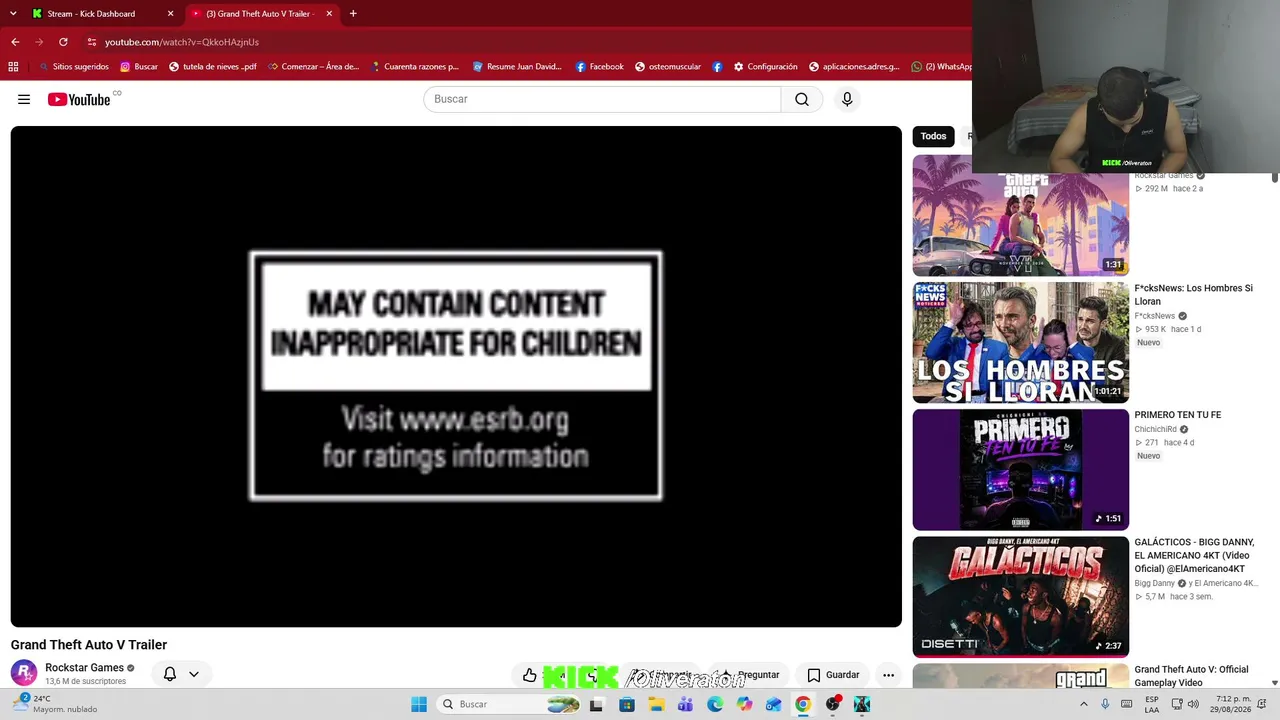1280x720 pixels.
Task: Click the Guardar save button
Action: click(833, 675)
